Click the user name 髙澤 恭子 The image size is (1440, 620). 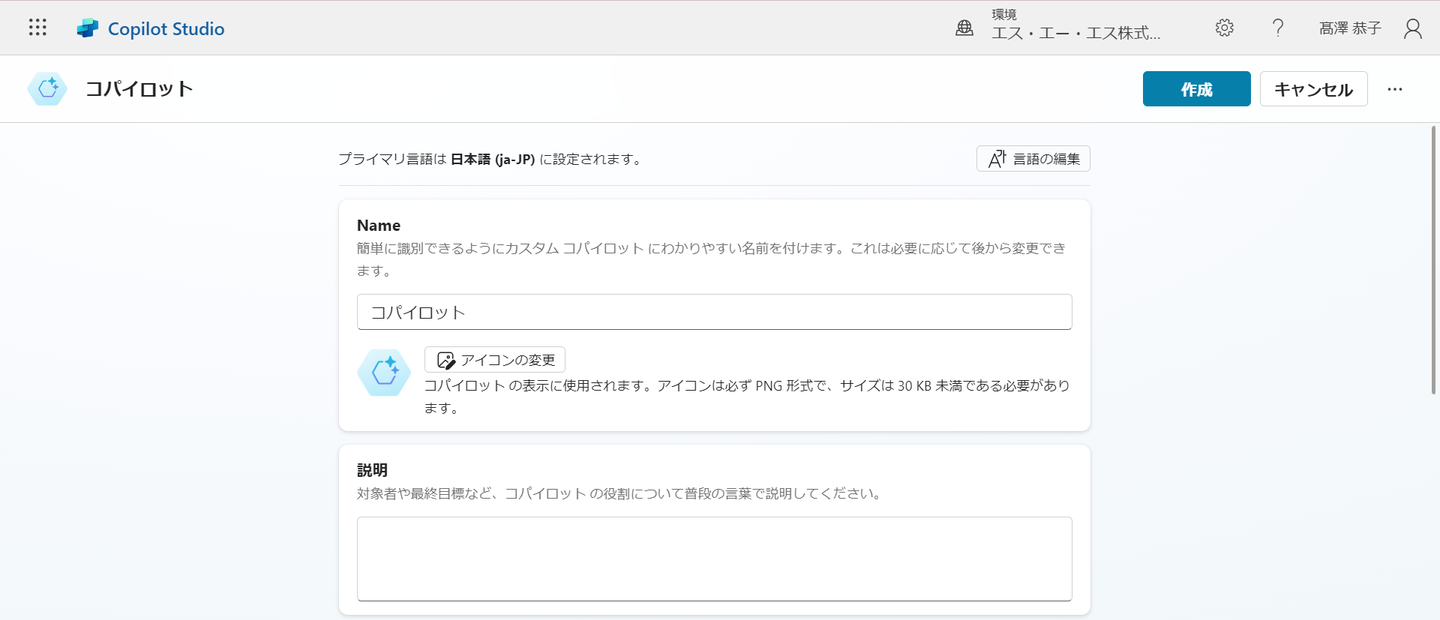(1350, 28)
